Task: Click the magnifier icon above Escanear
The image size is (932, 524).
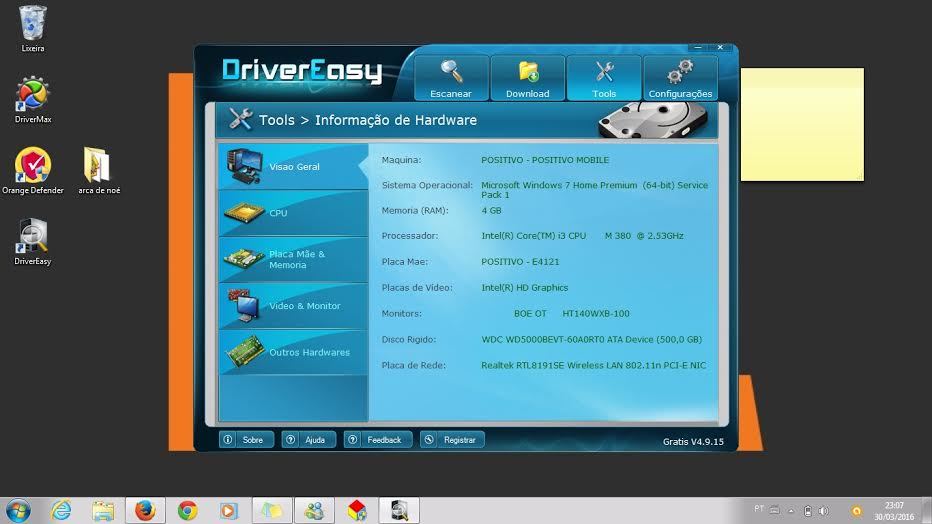Action: [x=452, y=72]
